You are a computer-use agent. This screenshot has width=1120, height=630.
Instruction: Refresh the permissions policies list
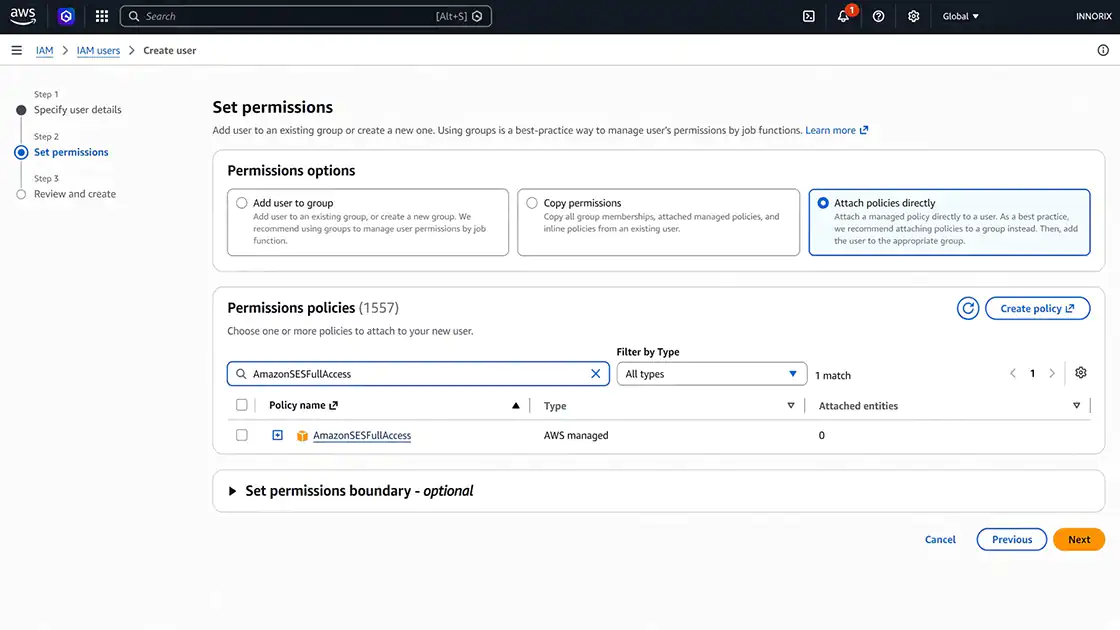coord(968,309)
